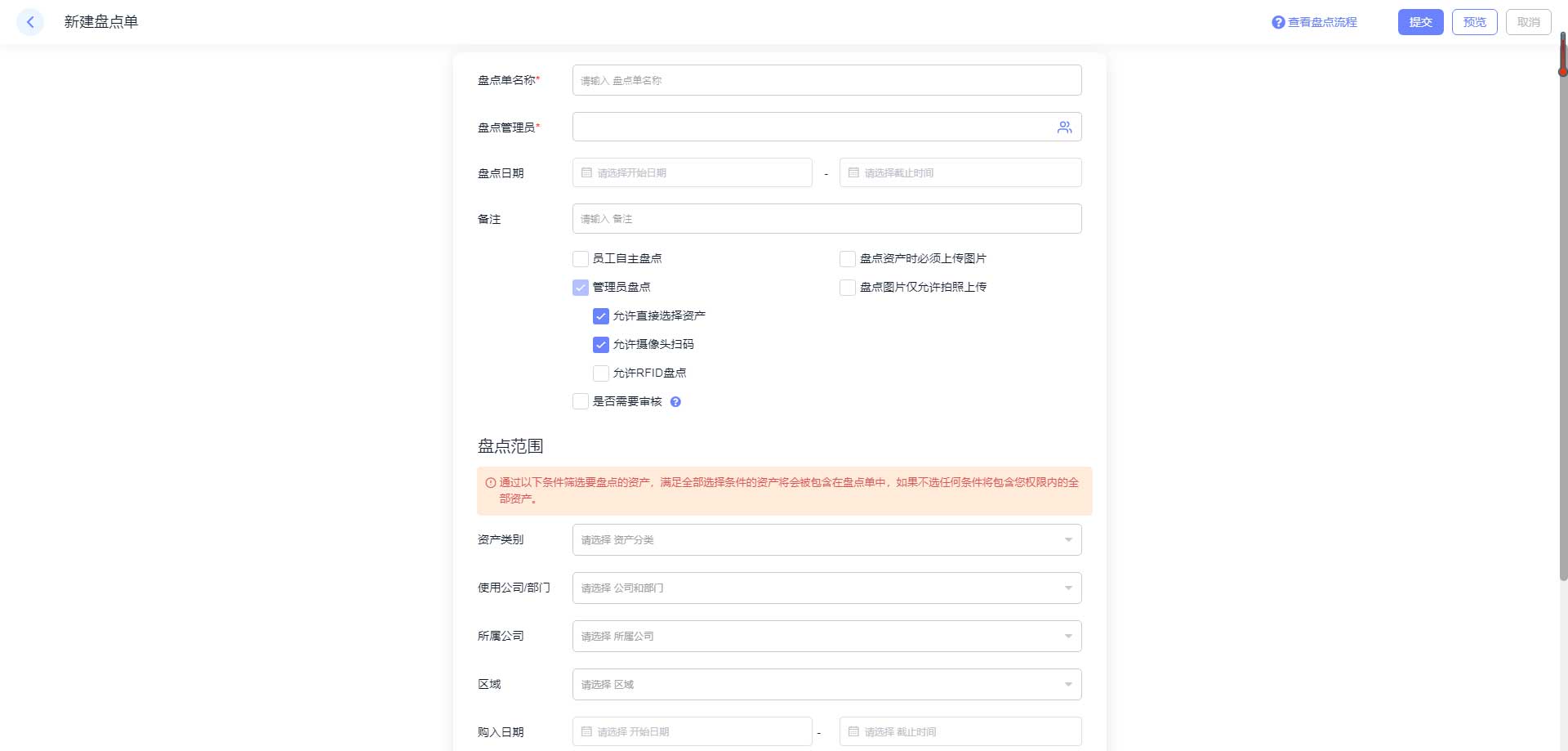Click the 盘点单名称 input field
This screenshot has width=1568, height=751.
click(x=826, y=80)
